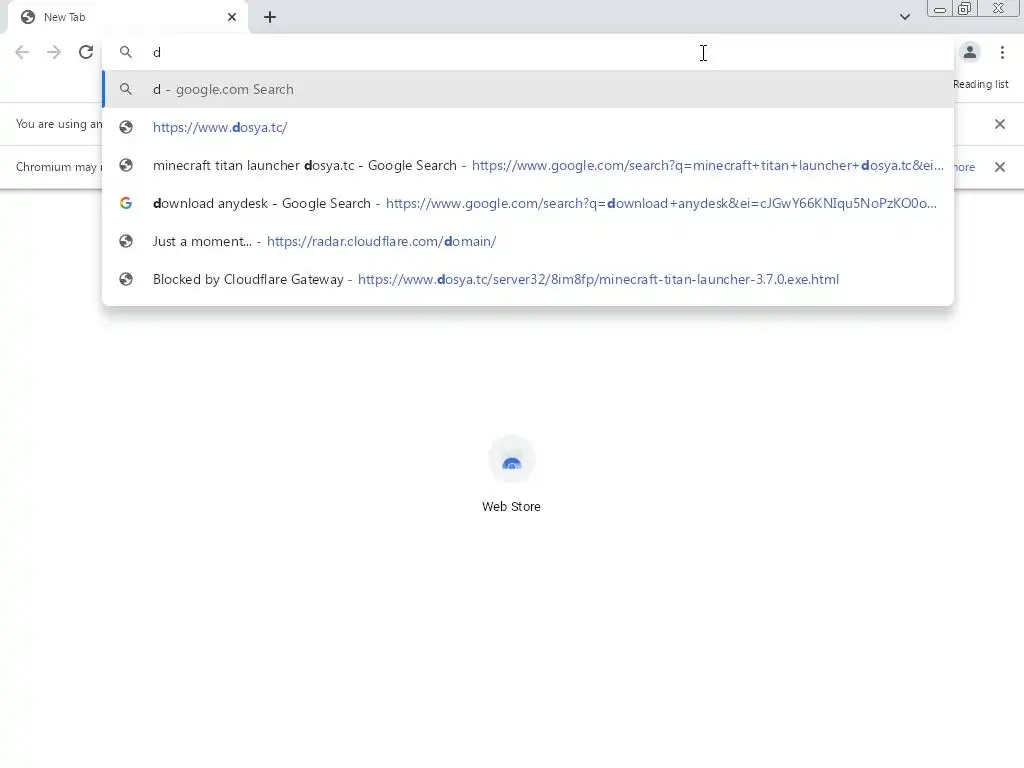Open a new tab with plus button
Viewport: 1024px width, 768px height.
pos(270,18)
